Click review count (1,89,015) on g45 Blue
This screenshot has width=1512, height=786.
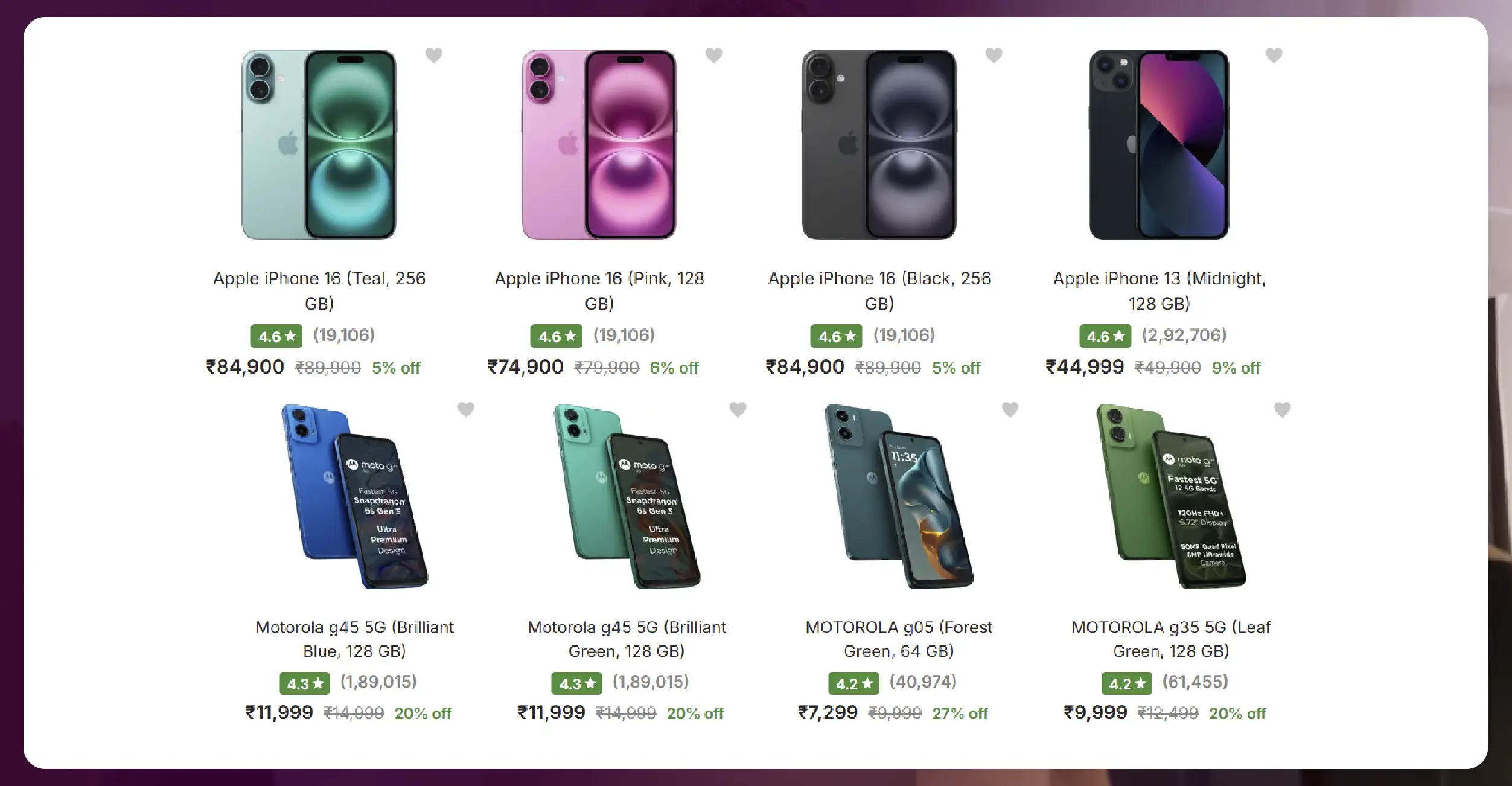tap(378, 682)
